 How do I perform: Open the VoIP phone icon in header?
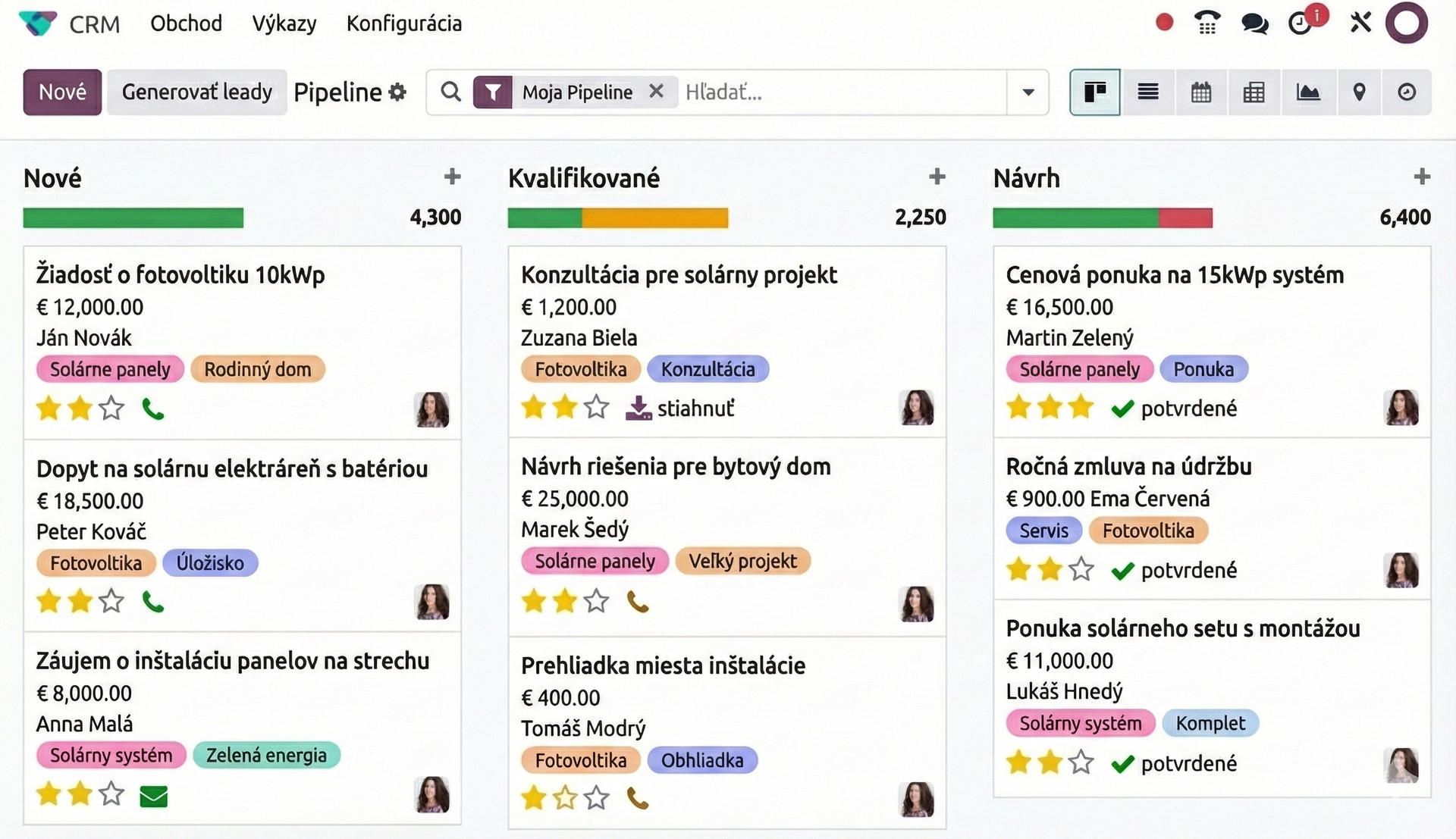[1207, 23]
